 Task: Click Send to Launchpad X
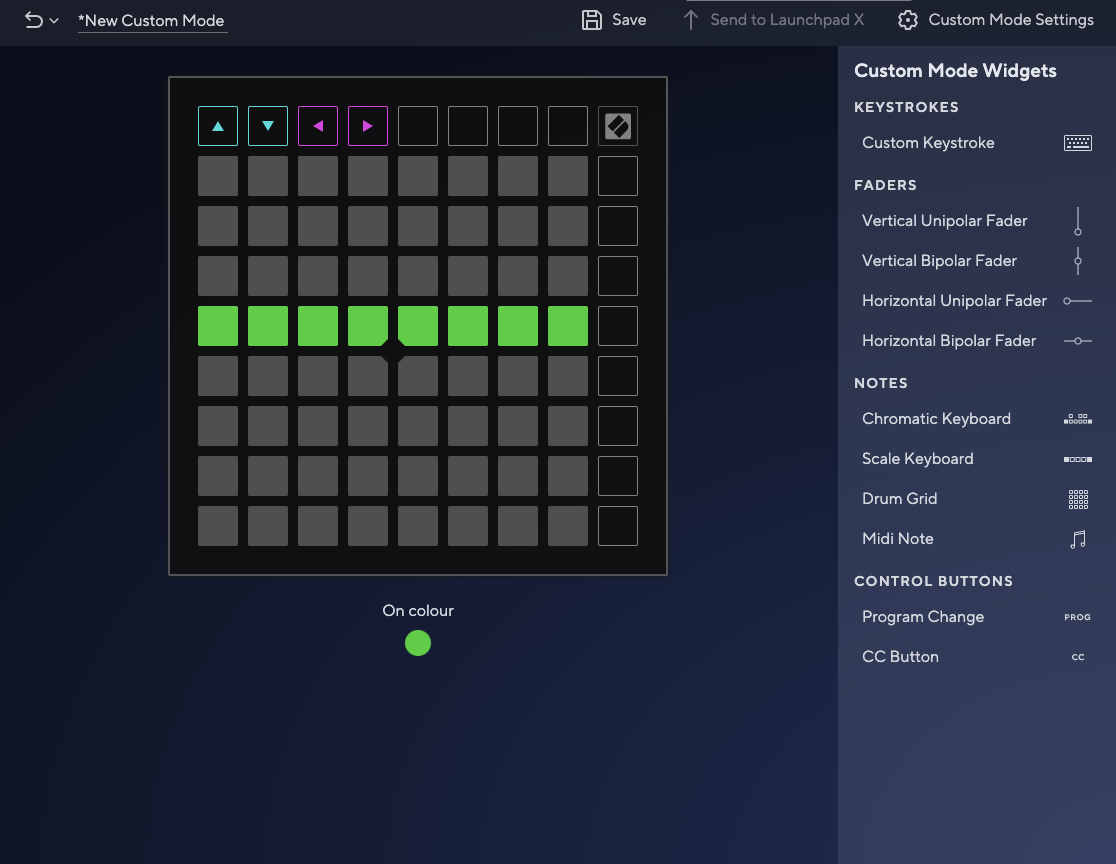pyautogui.click(x=773, y=20)
